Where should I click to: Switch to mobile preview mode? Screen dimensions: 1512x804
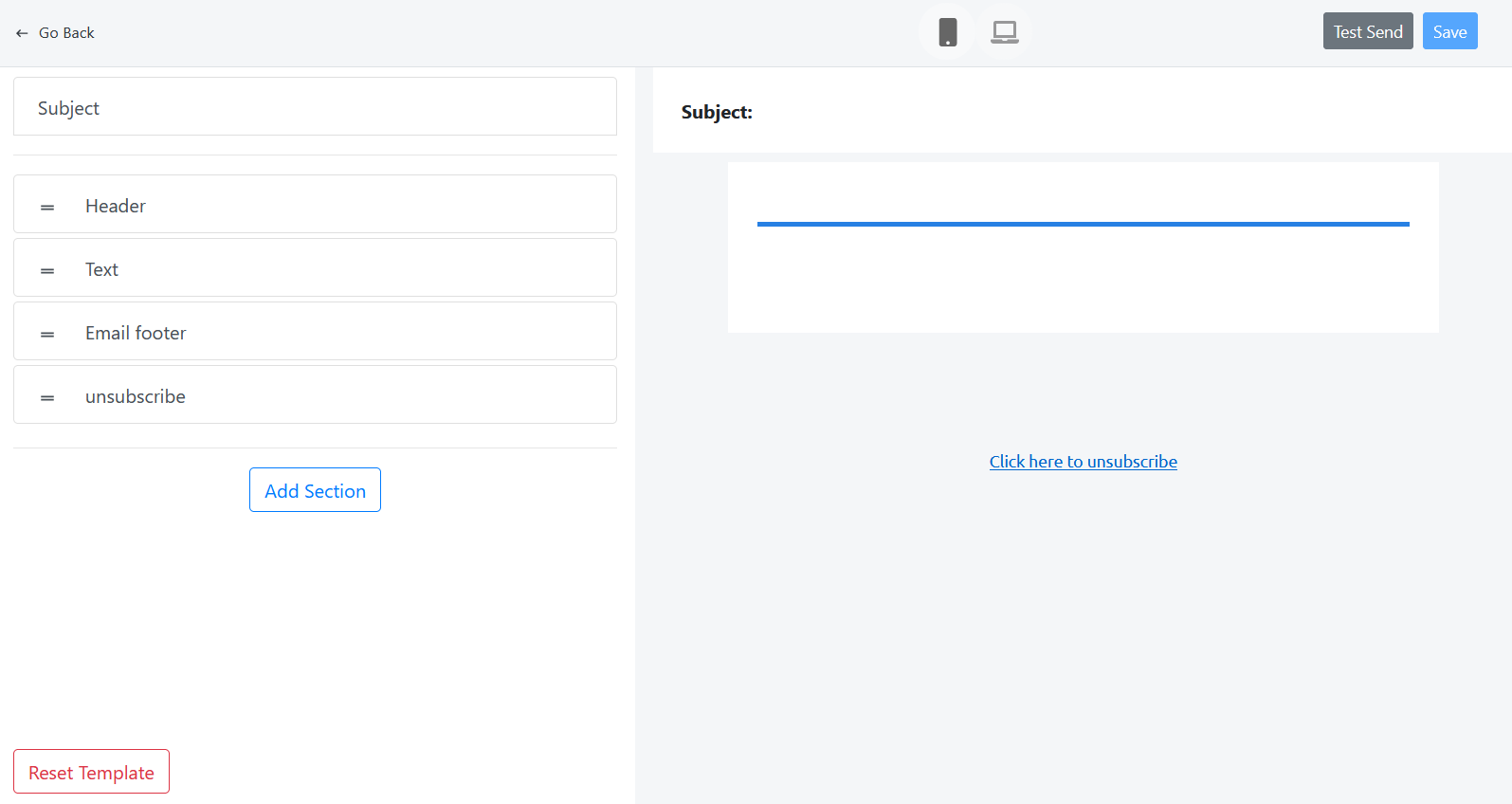(x=947, y=32)
